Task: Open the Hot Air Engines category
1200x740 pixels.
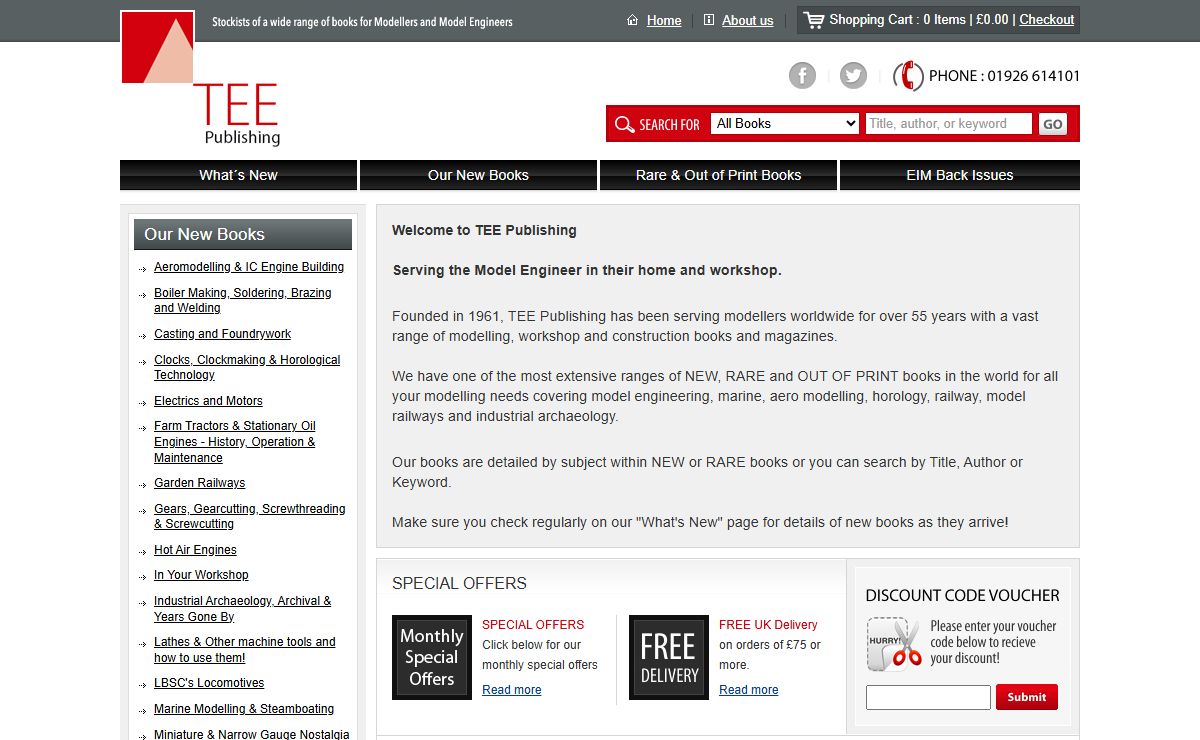Action: tap(195, 550)
